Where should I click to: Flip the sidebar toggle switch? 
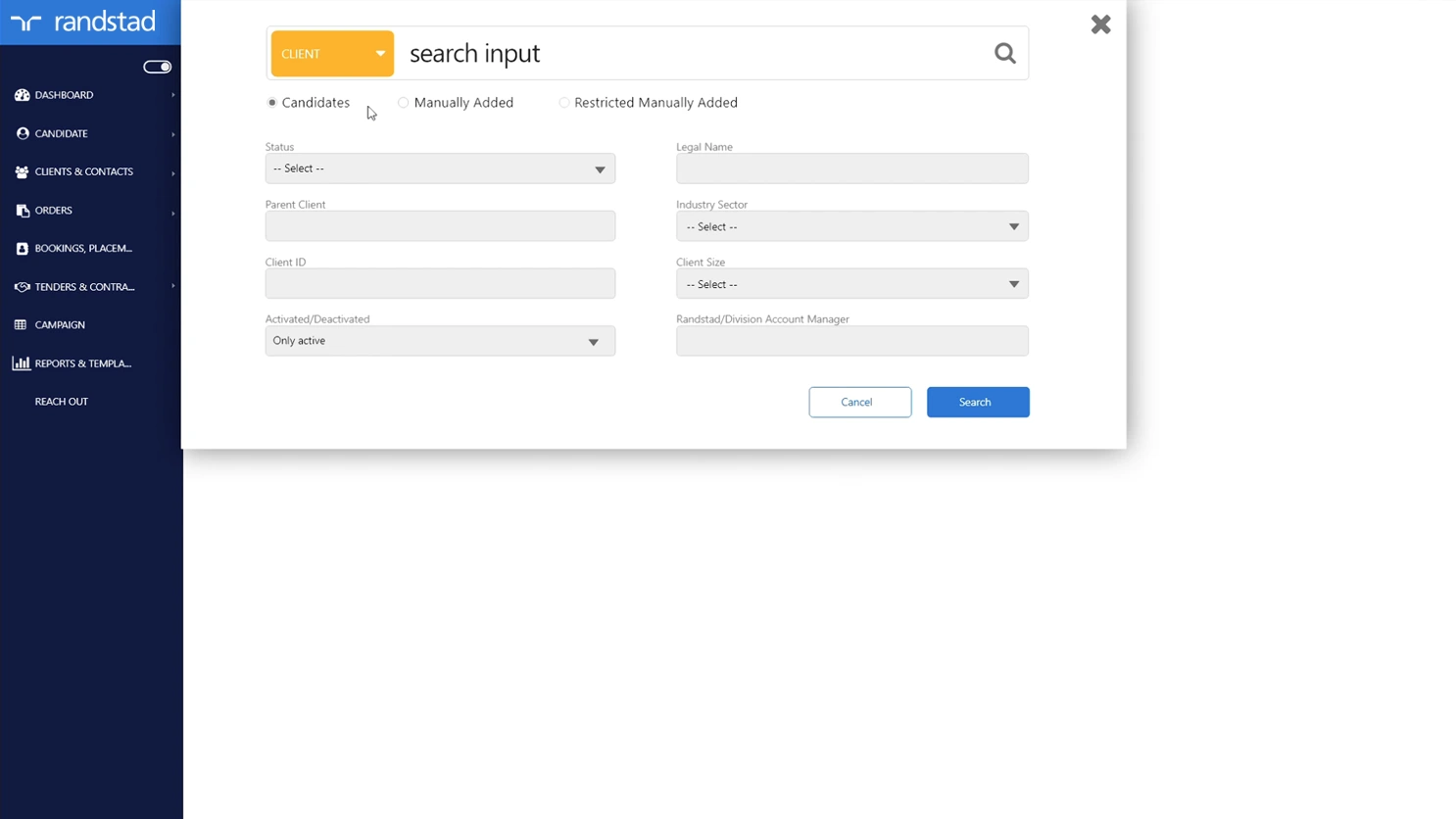coord(157,67)
